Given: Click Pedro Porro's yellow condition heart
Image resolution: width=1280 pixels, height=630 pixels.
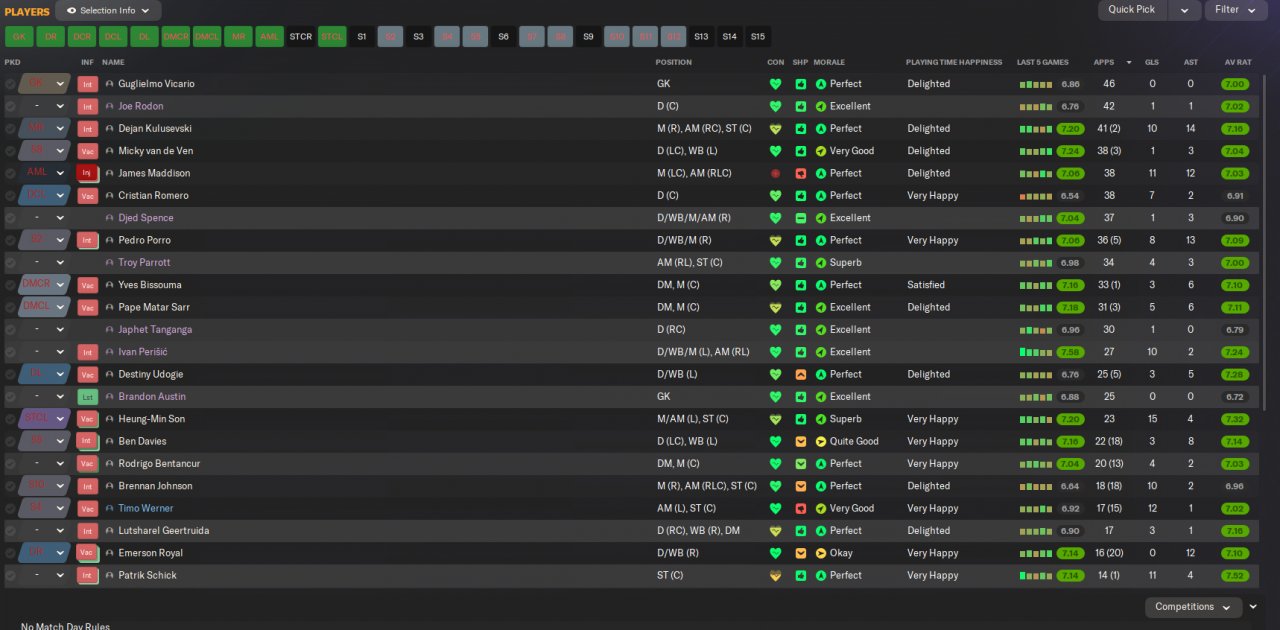Looking at the screenshot, I should (775, 240).
